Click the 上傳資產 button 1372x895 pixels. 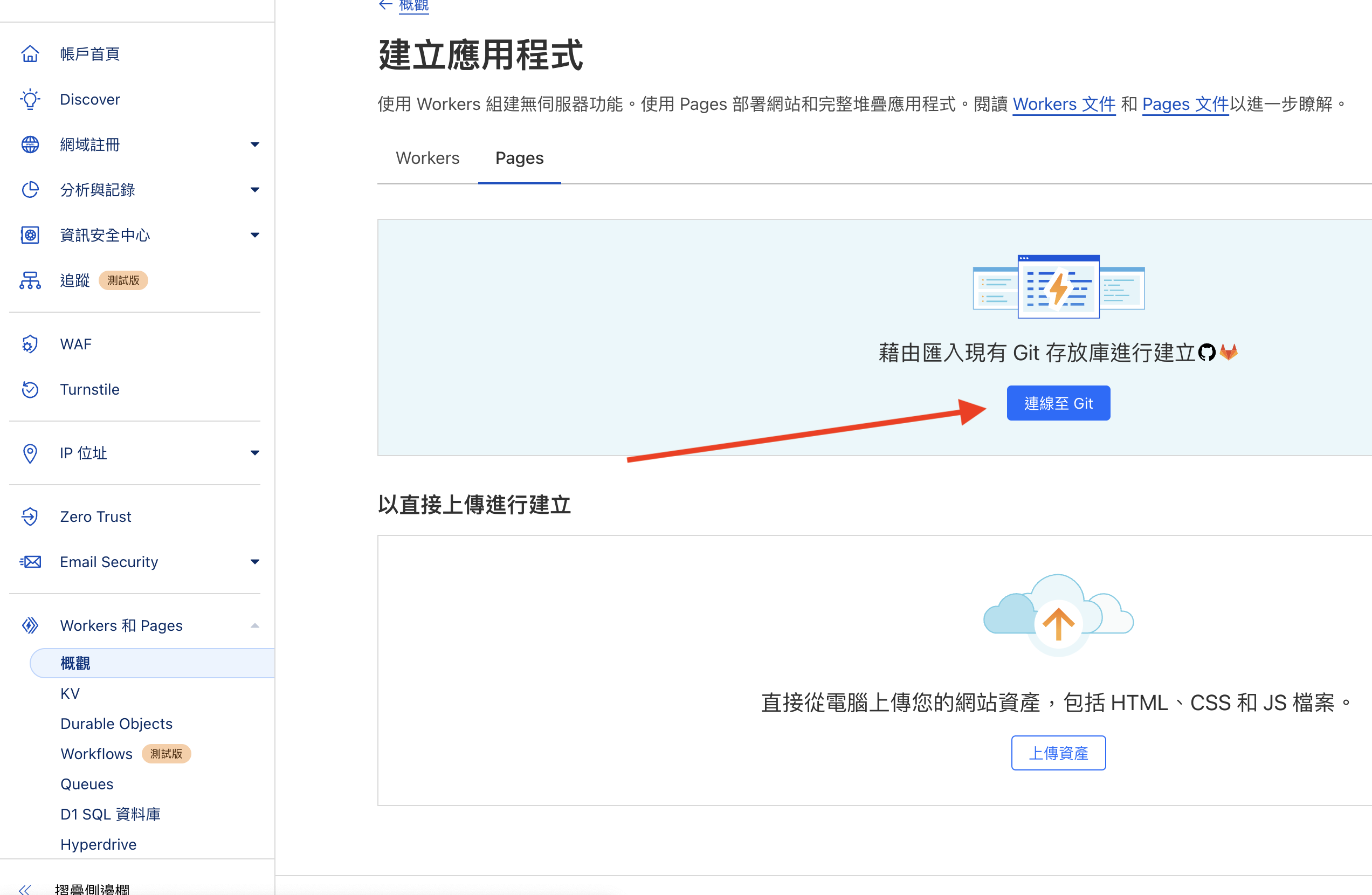pos(1058,753)
